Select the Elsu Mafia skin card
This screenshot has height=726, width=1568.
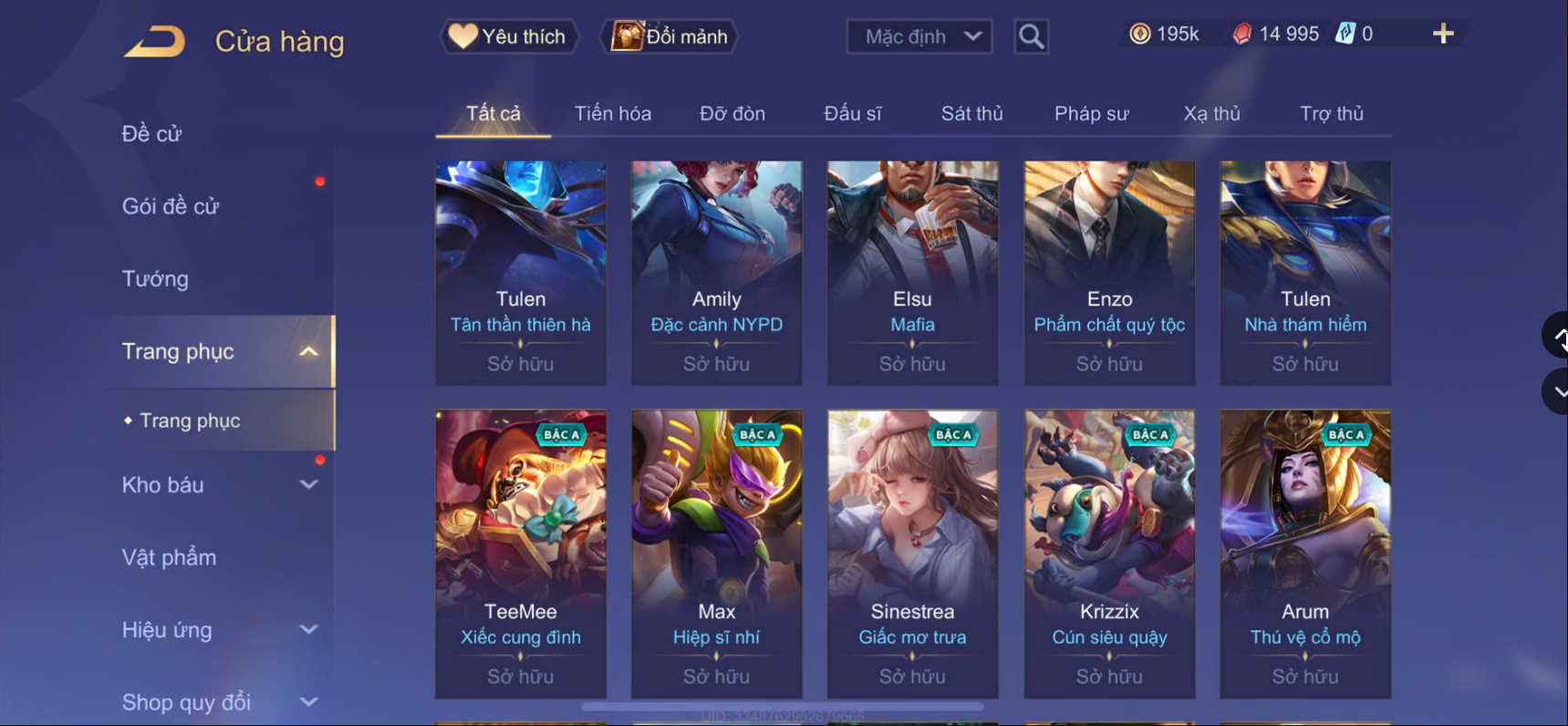(912, 273)
